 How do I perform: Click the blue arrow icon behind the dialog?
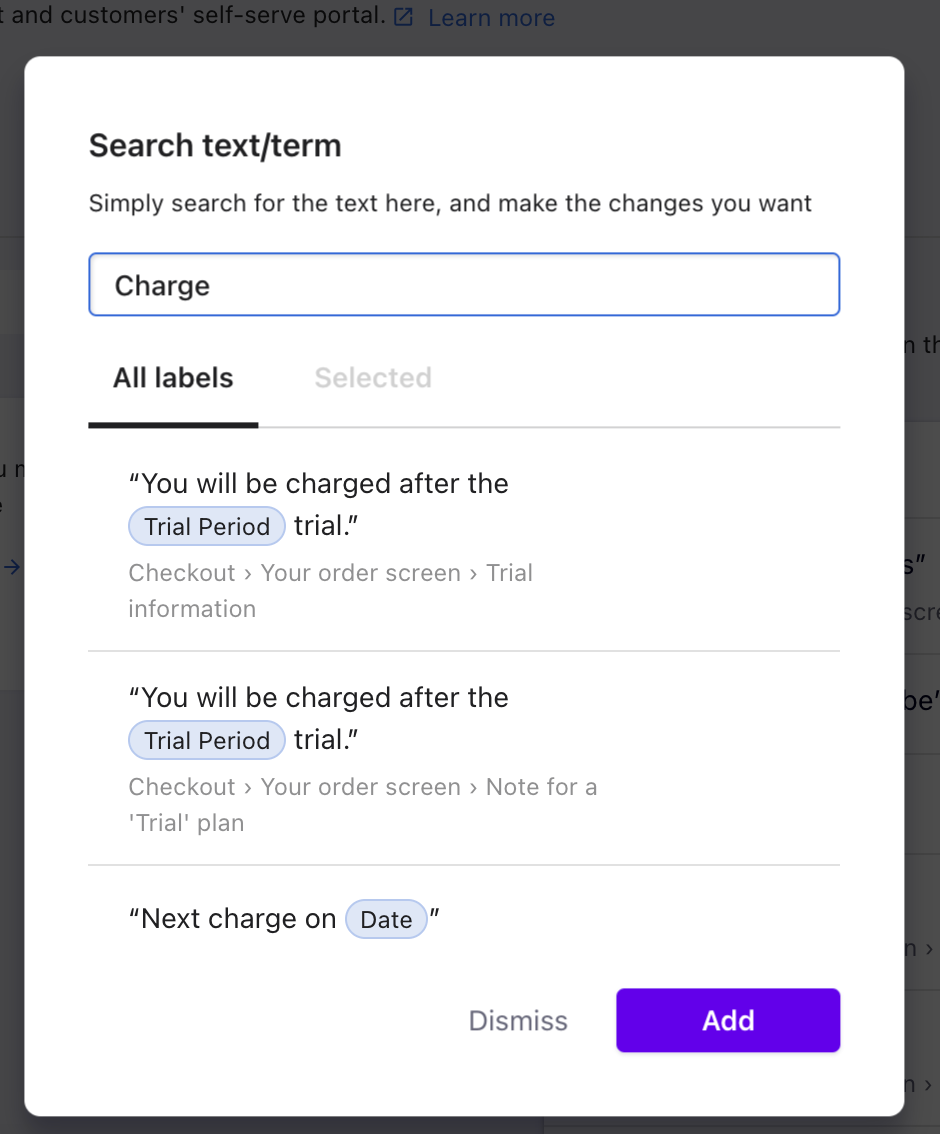[x=12, y=567]
